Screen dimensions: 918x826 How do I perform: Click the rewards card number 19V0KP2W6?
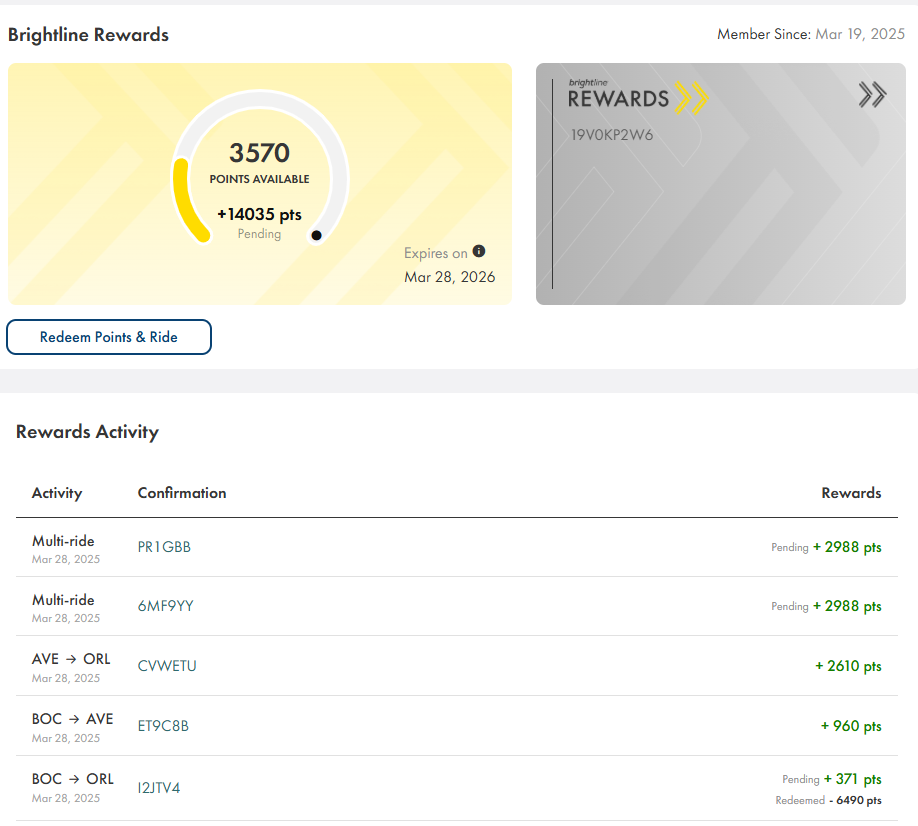[612, 135]
